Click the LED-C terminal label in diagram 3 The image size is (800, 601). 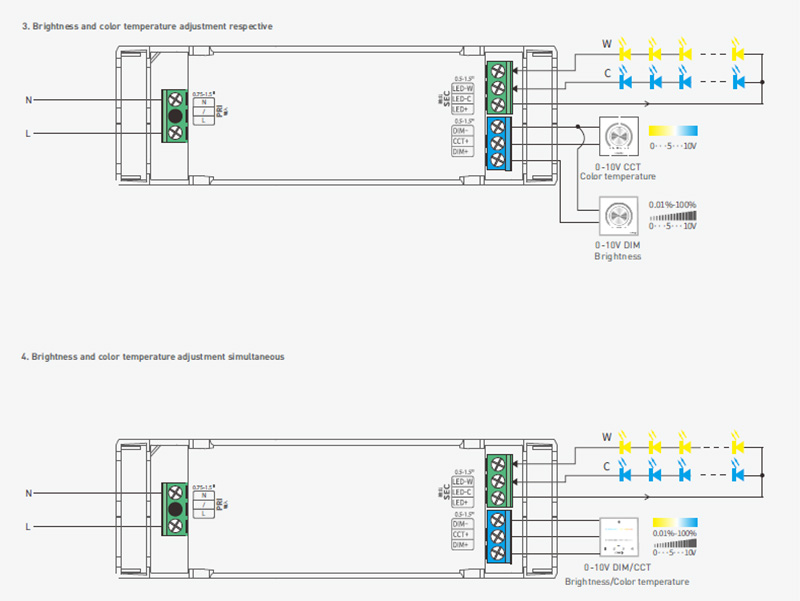coord(462,99)
